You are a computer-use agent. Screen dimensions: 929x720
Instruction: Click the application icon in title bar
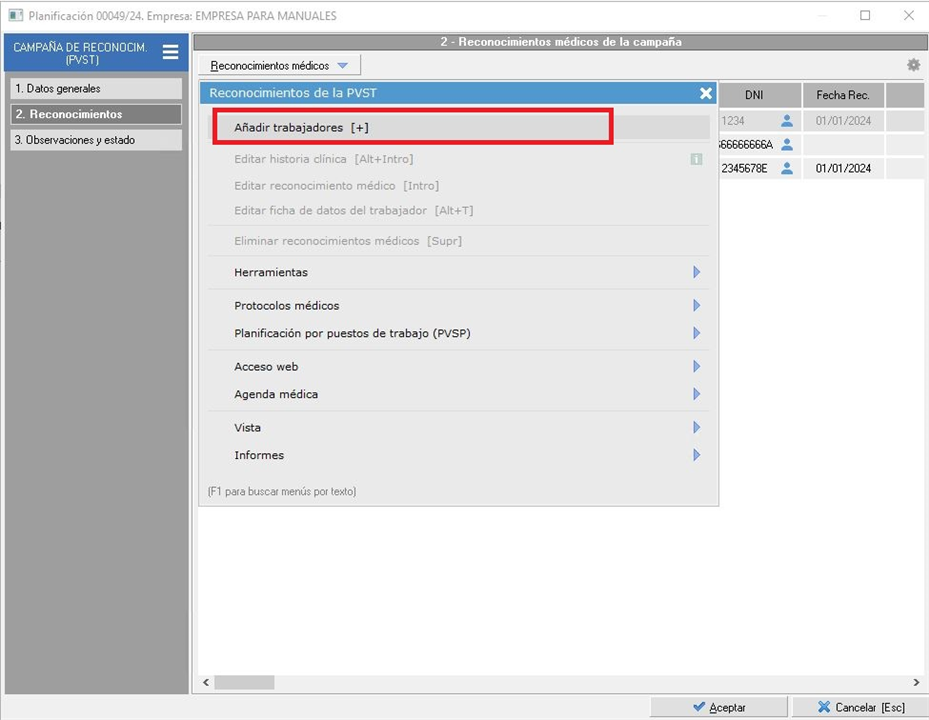coord(15,16)
